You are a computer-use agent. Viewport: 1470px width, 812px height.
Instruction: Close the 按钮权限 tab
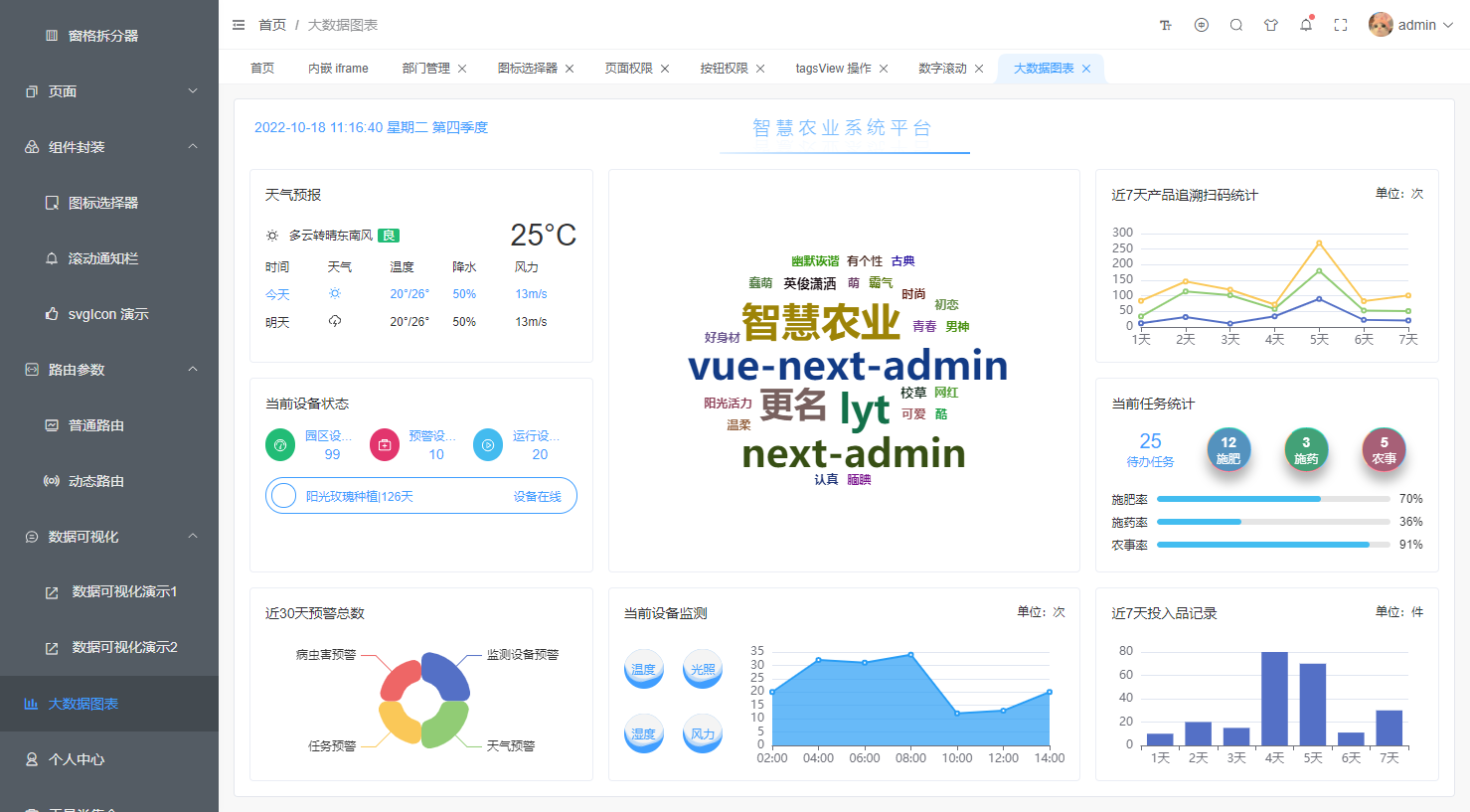click(760, 69)
